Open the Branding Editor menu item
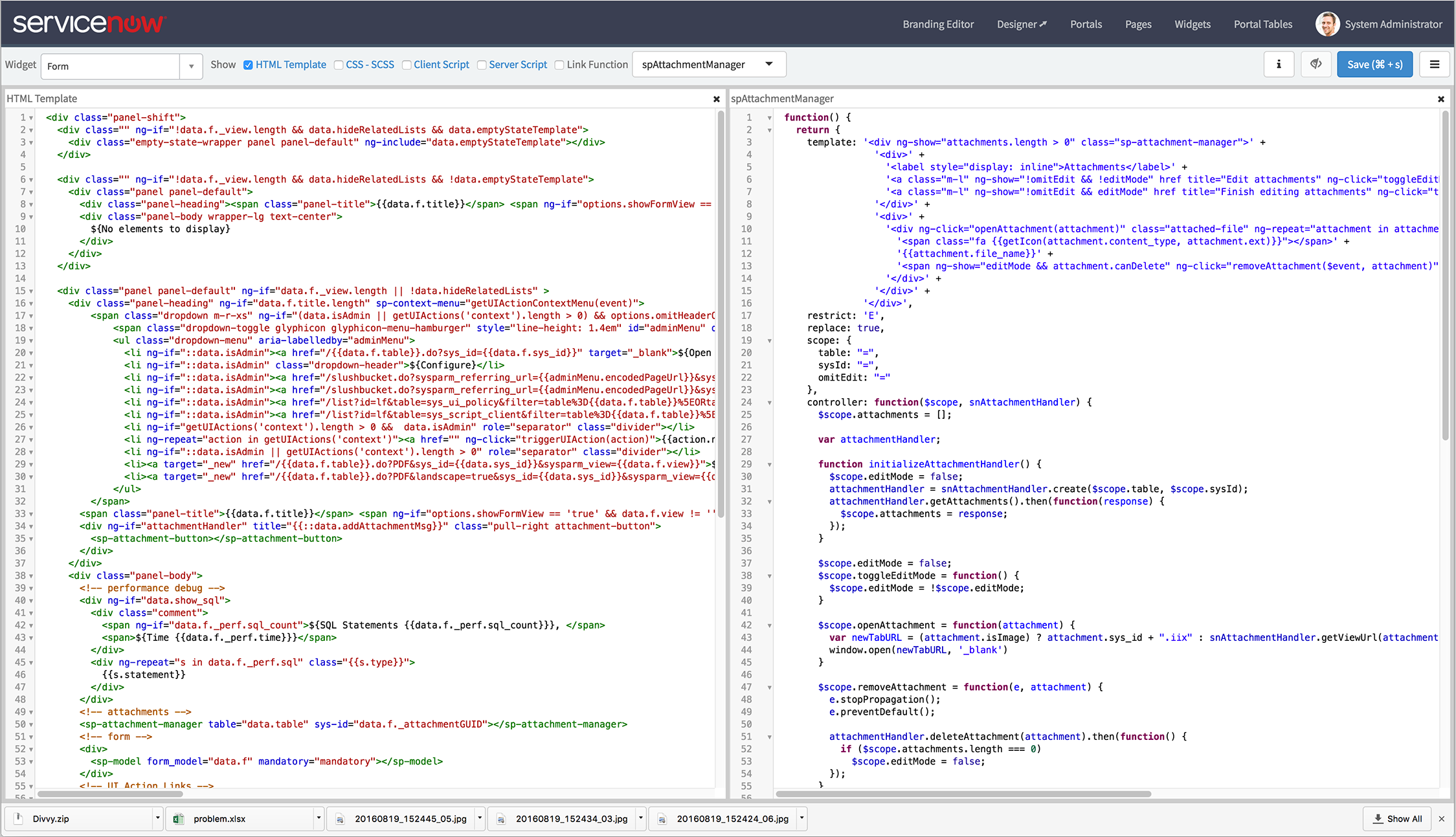 938,24
